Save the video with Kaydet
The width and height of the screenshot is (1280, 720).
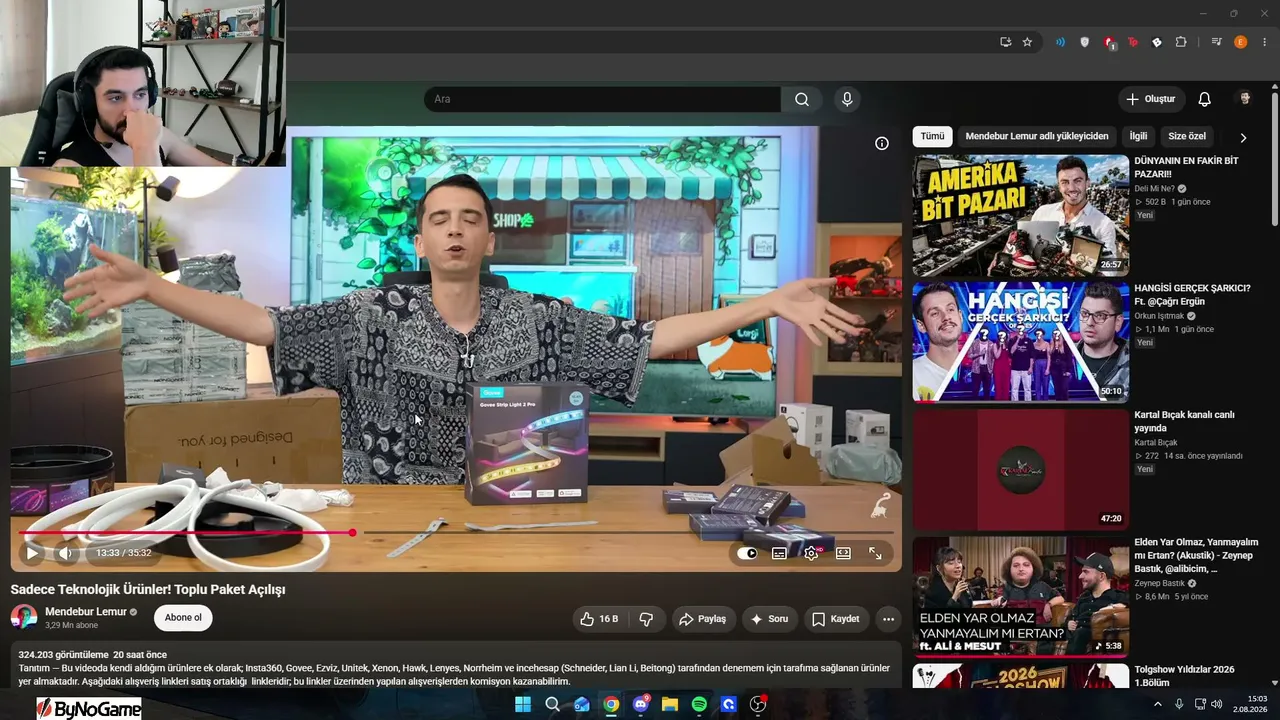pos(836,619)
